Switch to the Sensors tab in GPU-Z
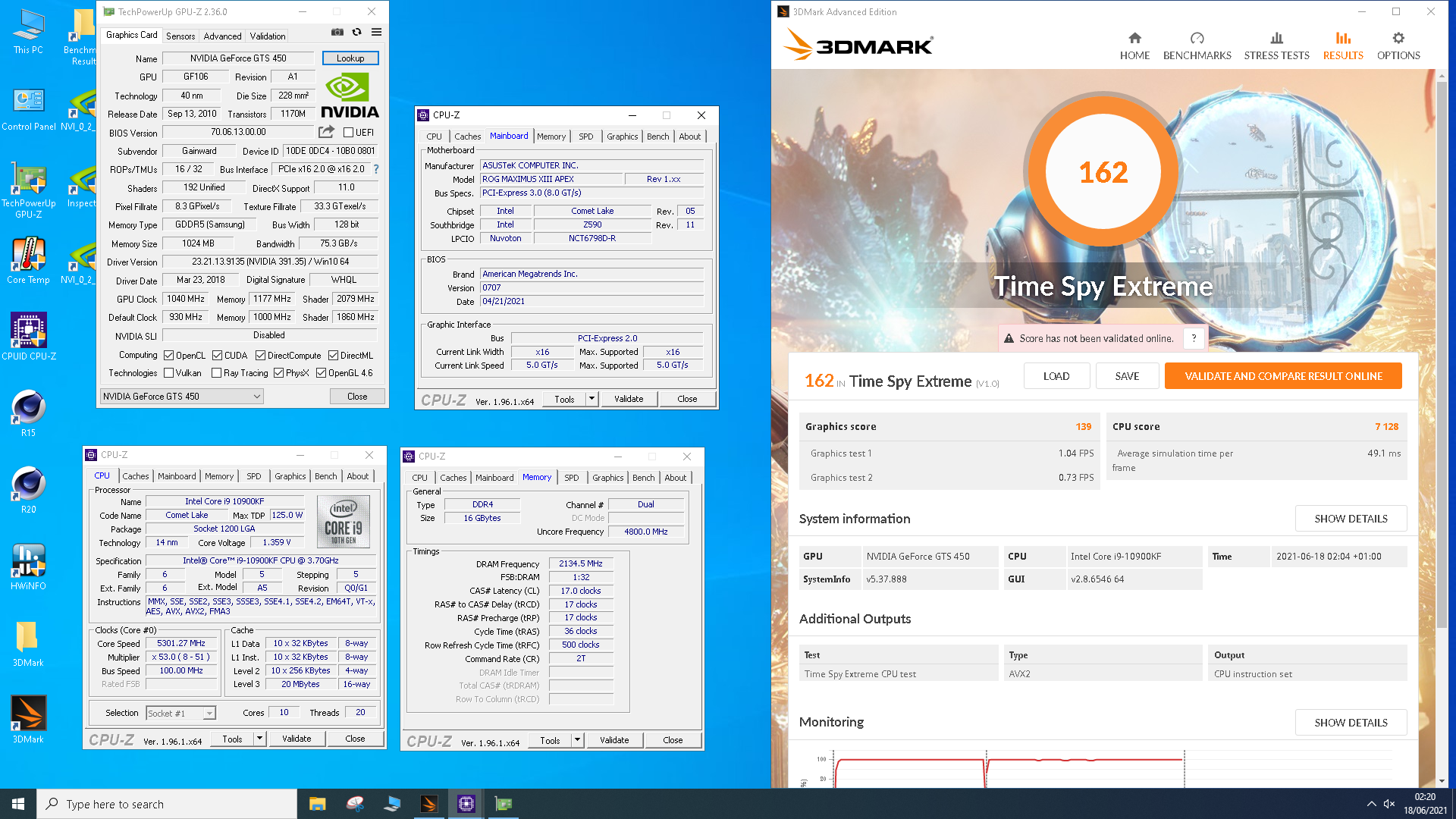The image size is (1456, 819). tap(180, 36)
